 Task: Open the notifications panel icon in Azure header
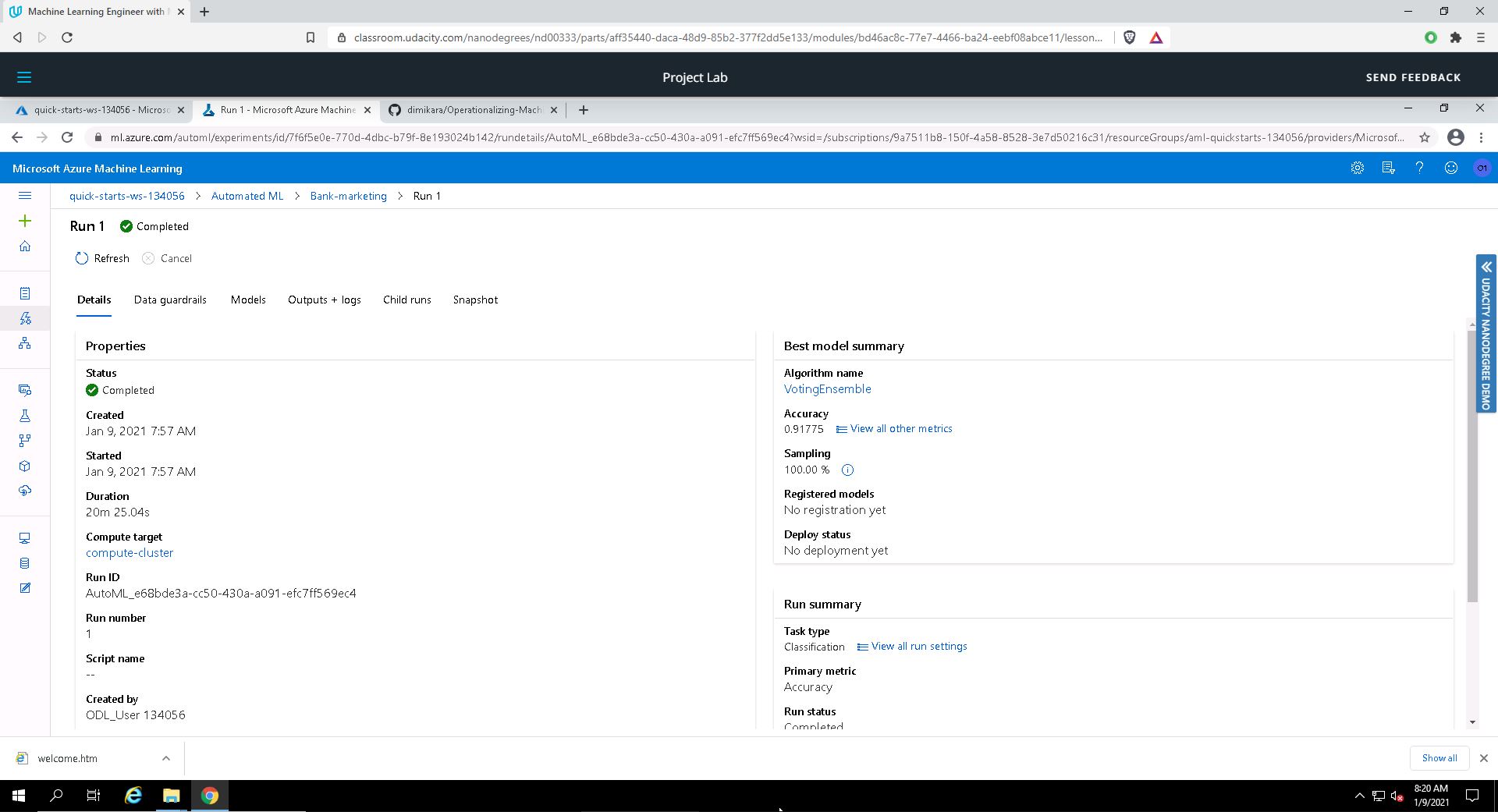(1388, 168)
